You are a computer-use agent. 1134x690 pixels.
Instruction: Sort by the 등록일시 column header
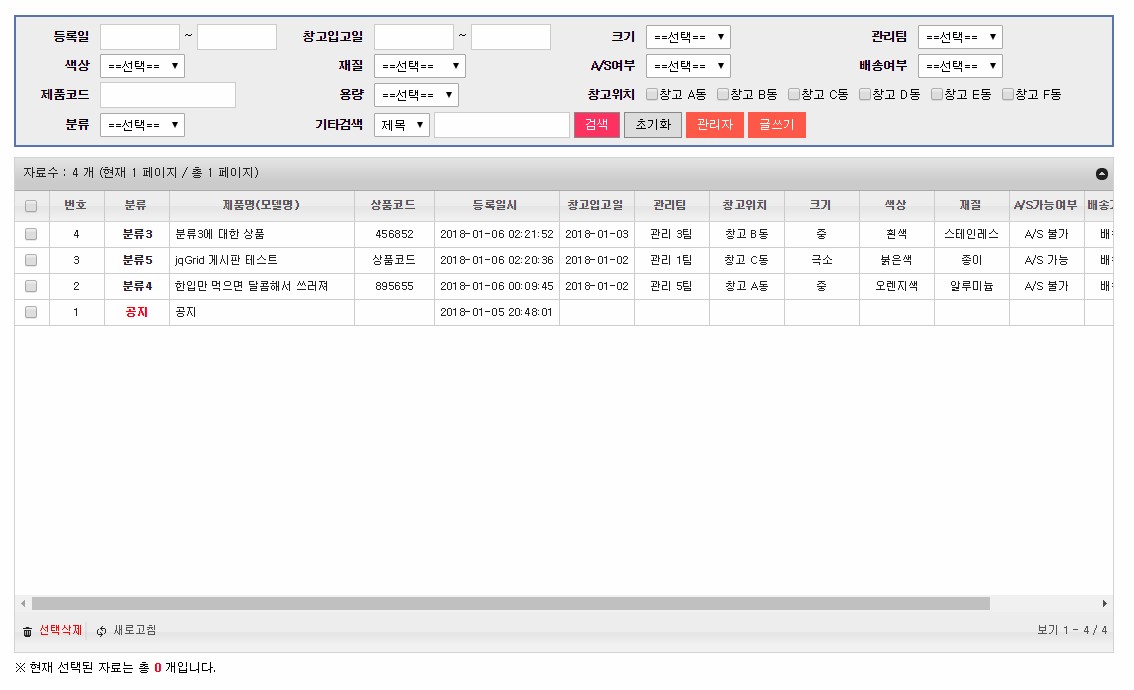tap(496, 205)
